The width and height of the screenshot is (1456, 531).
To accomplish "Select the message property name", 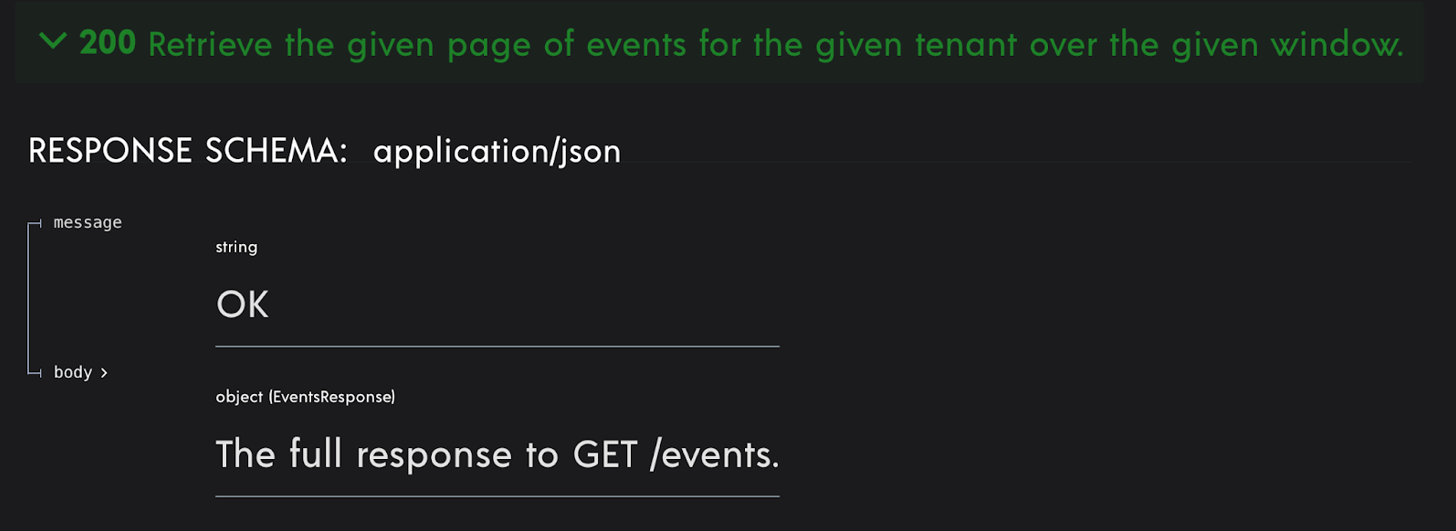I will pos(88,222).
